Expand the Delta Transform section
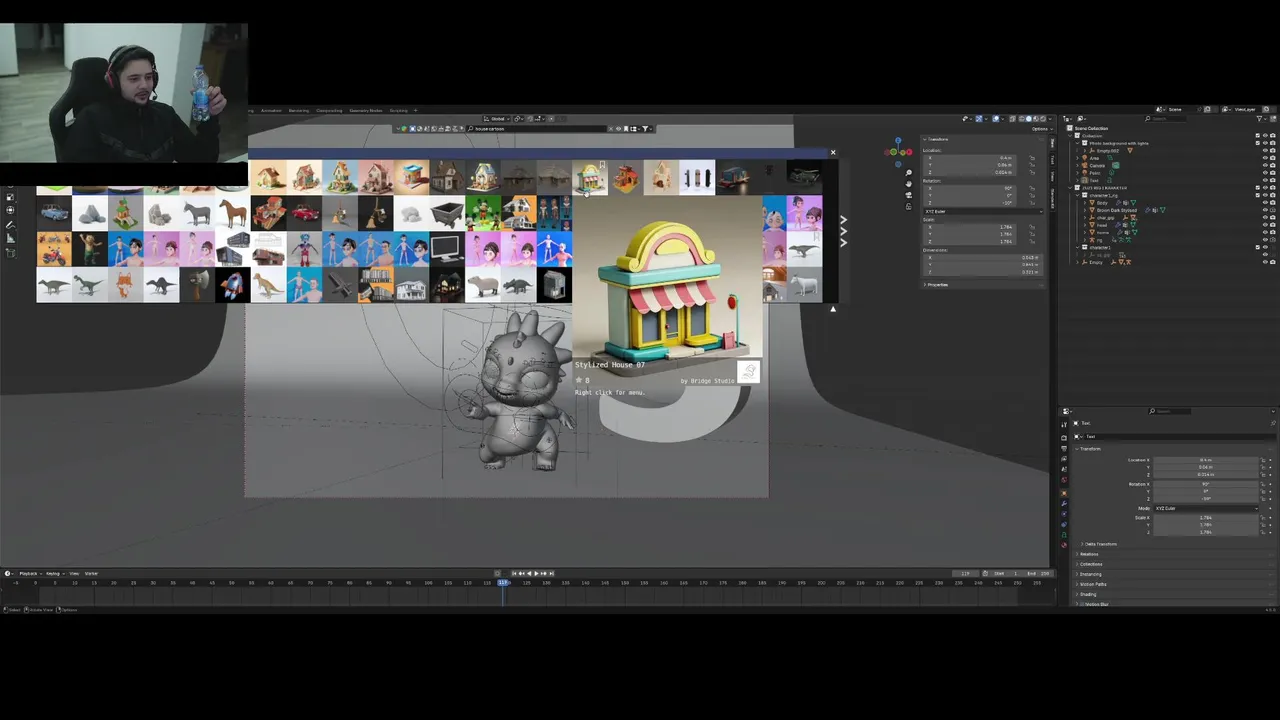 pyautogui.click(x=1100, y=544)
